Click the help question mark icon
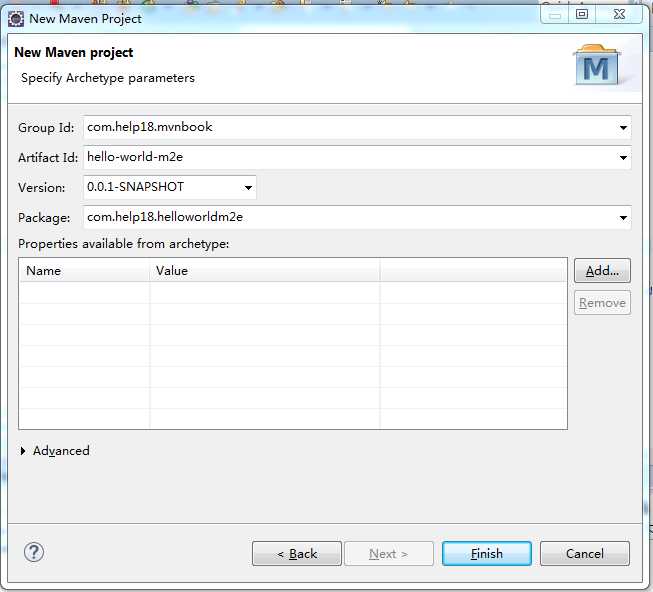 (34, 552)
